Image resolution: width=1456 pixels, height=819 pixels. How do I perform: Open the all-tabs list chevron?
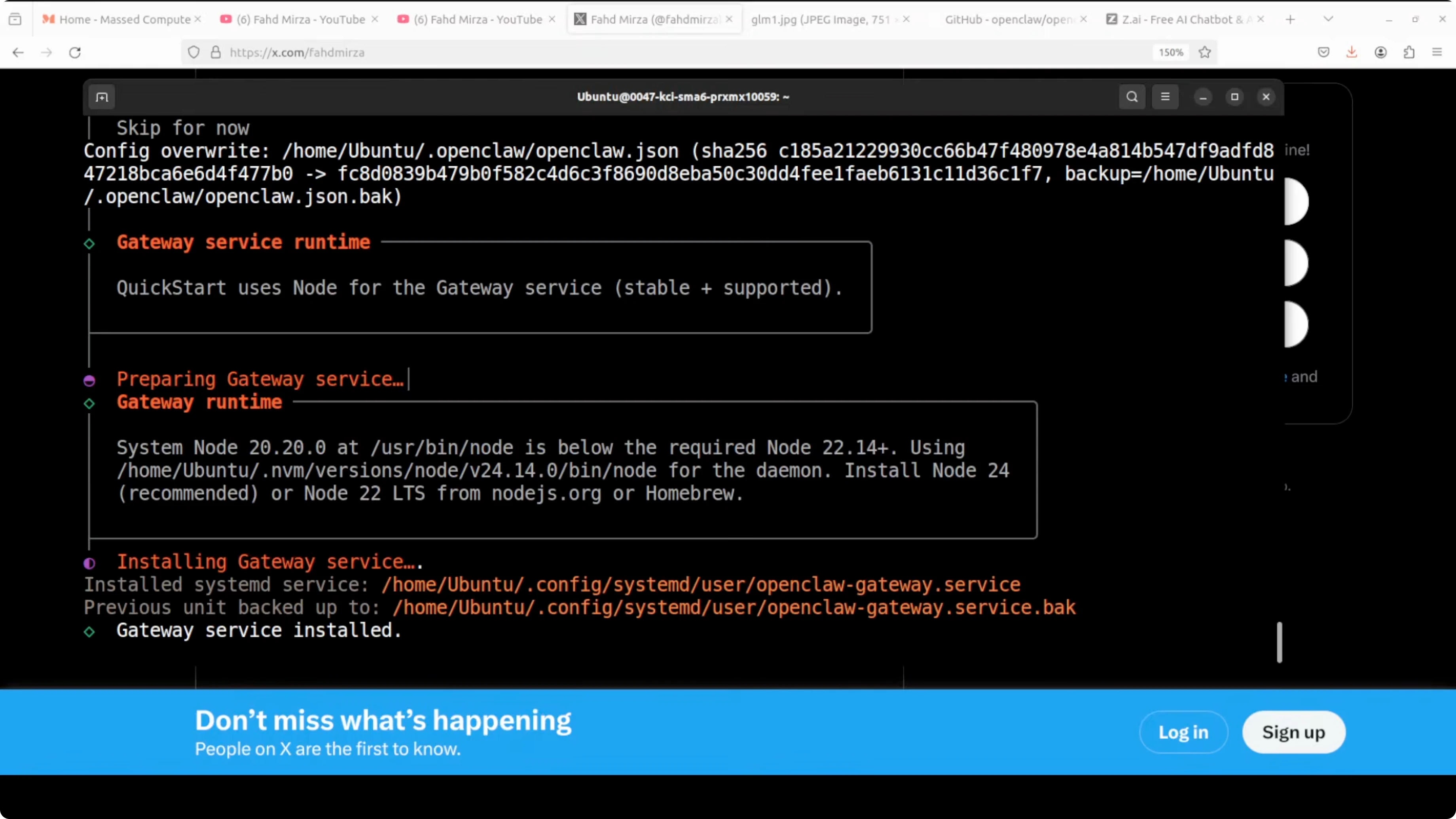point(1329,19)
